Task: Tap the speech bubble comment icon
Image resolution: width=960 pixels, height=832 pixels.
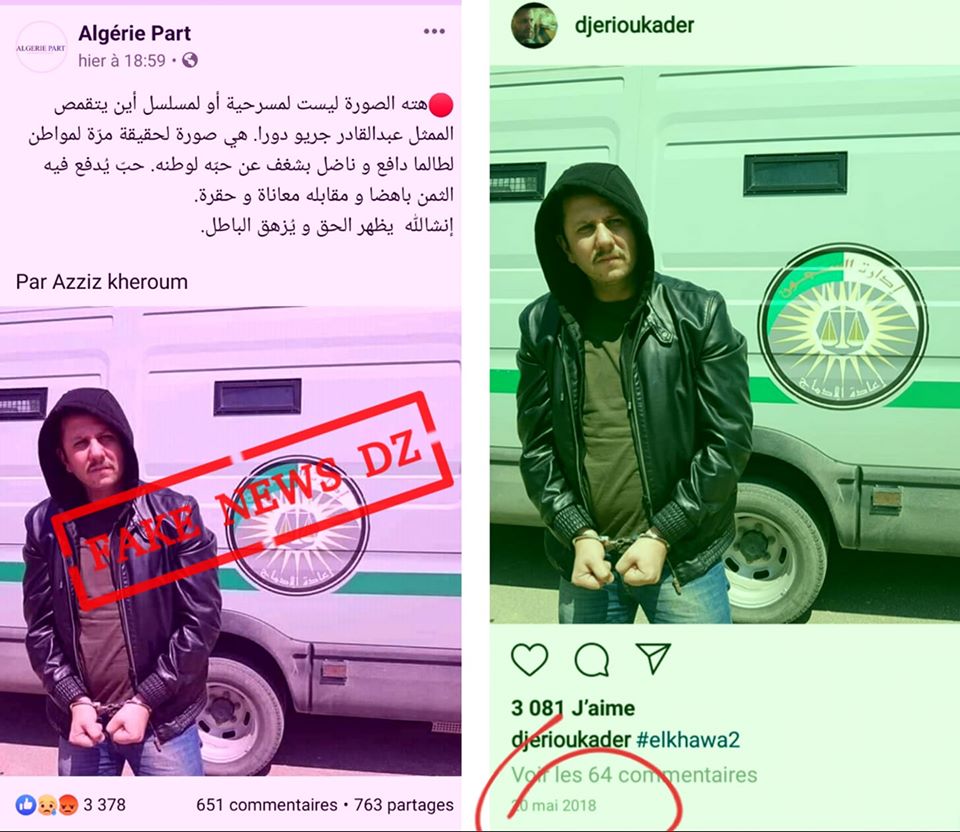Action: [592, 659]
